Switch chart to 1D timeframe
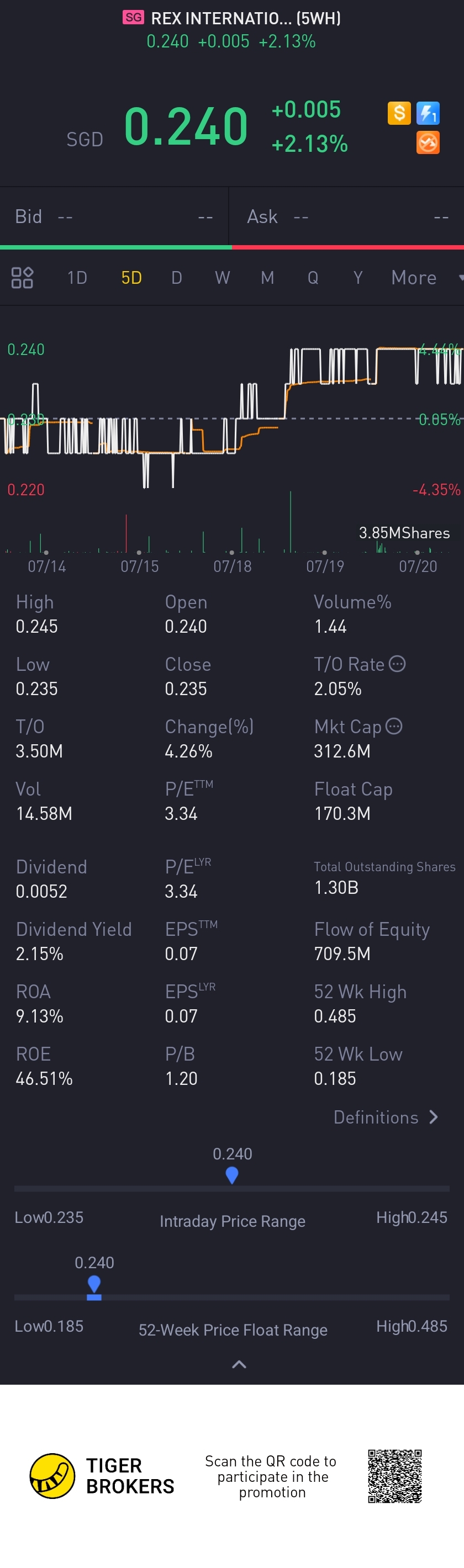 tap(77, 278)
